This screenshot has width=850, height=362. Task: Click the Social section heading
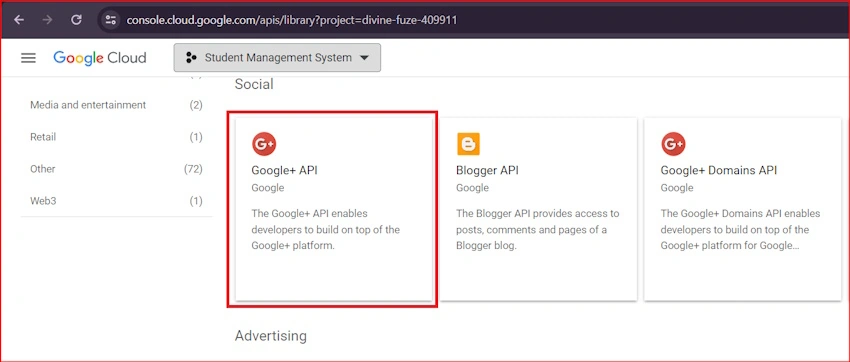point(254,85)
